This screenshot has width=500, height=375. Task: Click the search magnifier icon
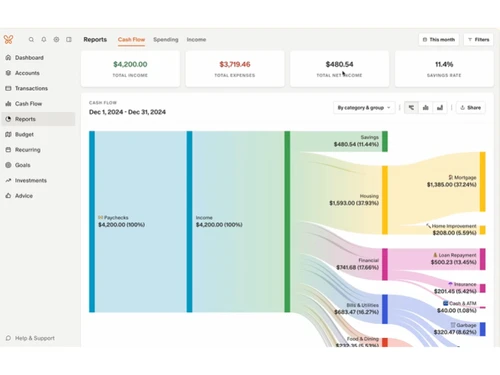[31, 39]
